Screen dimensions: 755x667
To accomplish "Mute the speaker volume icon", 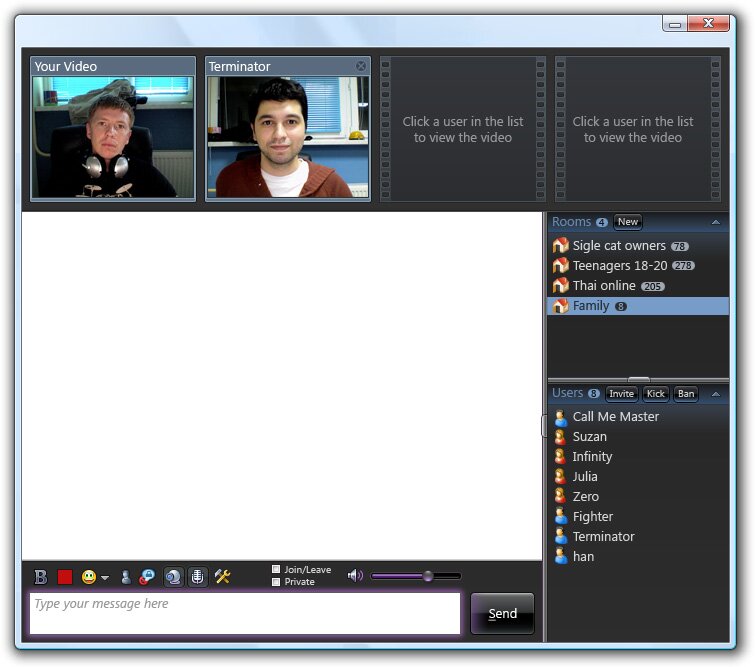I will [355, 575].
